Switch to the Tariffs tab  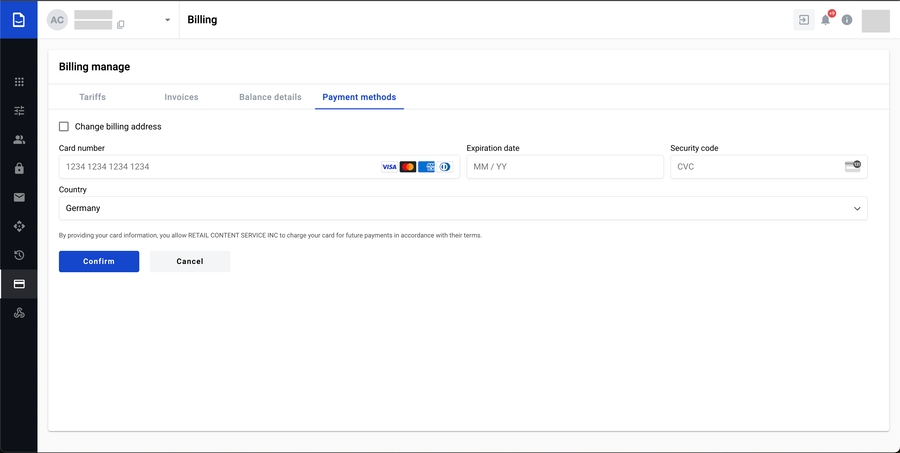click(92, 97)
